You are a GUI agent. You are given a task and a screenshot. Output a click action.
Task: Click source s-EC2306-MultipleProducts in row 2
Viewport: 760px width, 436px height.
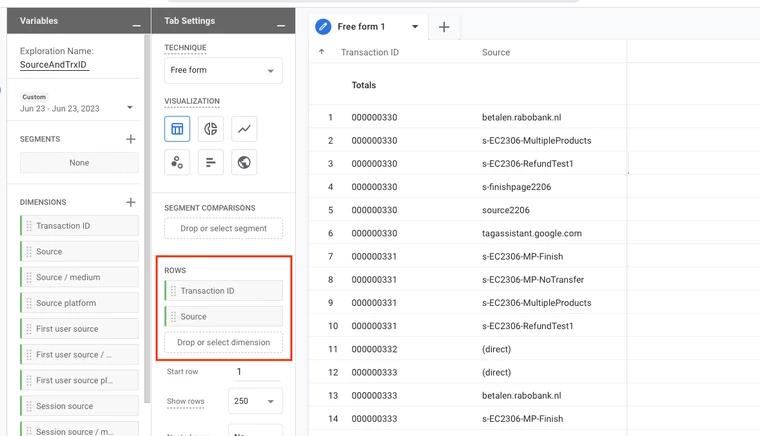pyautogui.click(x=537, y=140)
